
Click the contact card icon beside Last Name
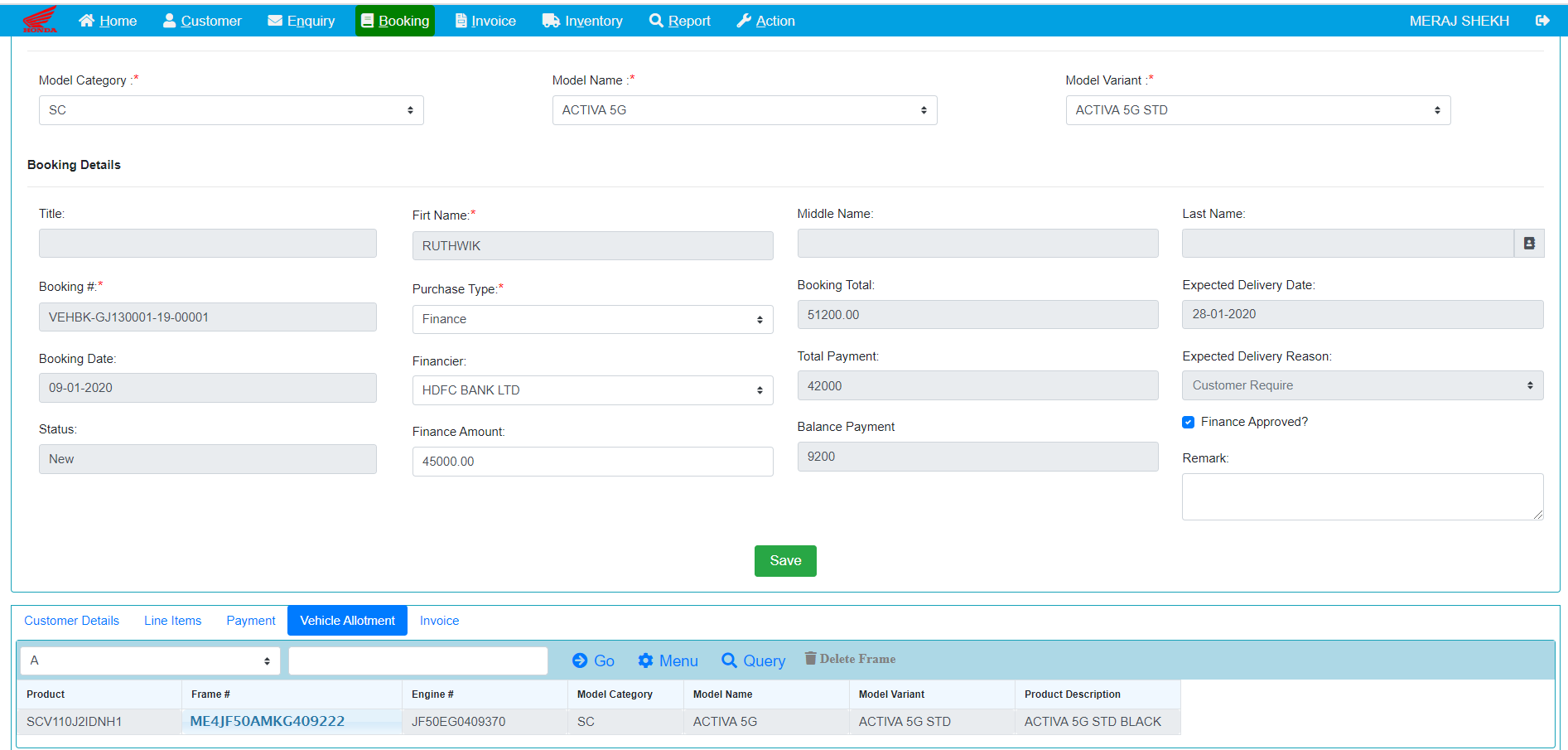coord(1530,243)
